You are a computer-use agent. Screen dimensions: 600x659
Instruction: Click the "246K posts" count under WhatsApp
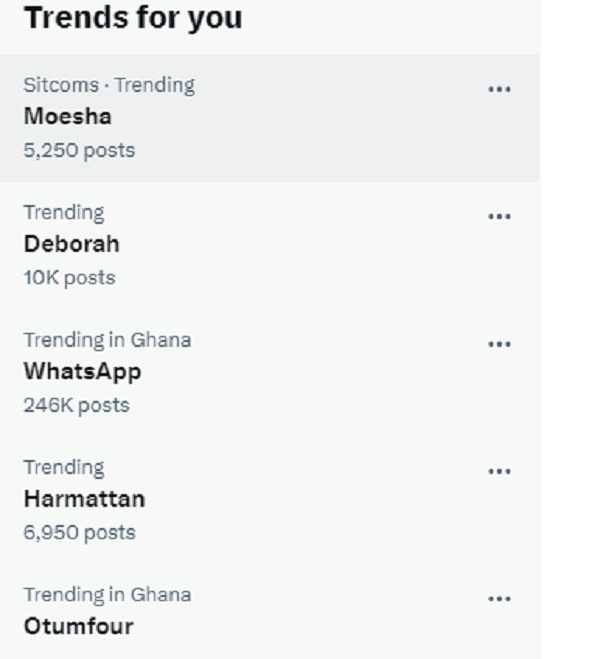click(x=76, y=406)
